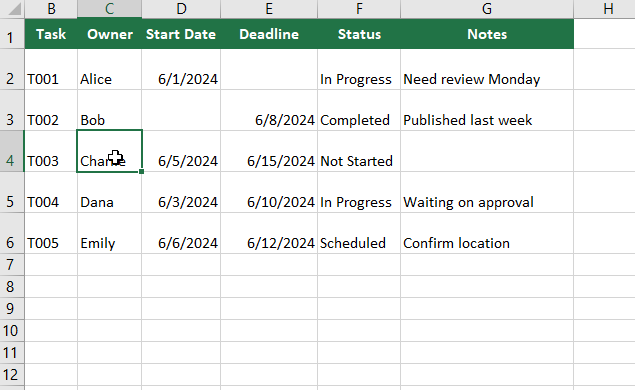Click the Select All corner triangle

coord(13,9)
